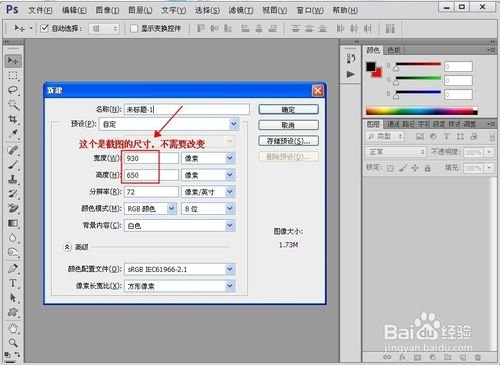Select the Quick Selection tool
This screenshot has width=500, height=365.
pos(13,105)
